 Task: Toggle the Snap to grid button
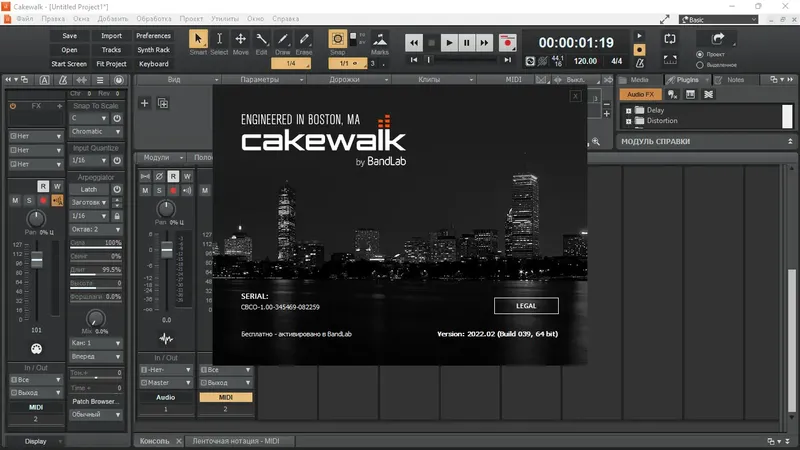tap(337, 39)
